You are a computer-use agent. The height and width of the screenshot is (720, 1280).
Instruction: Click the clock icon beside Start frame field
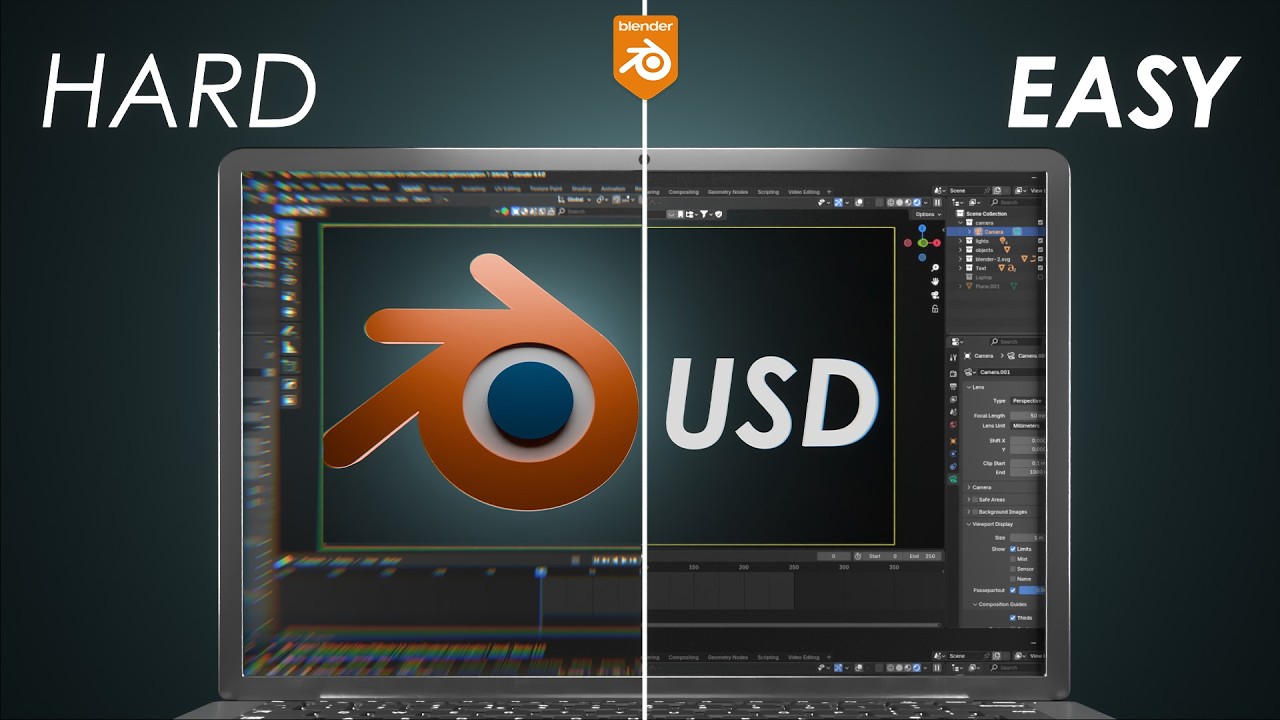click(x=858, y=556)
